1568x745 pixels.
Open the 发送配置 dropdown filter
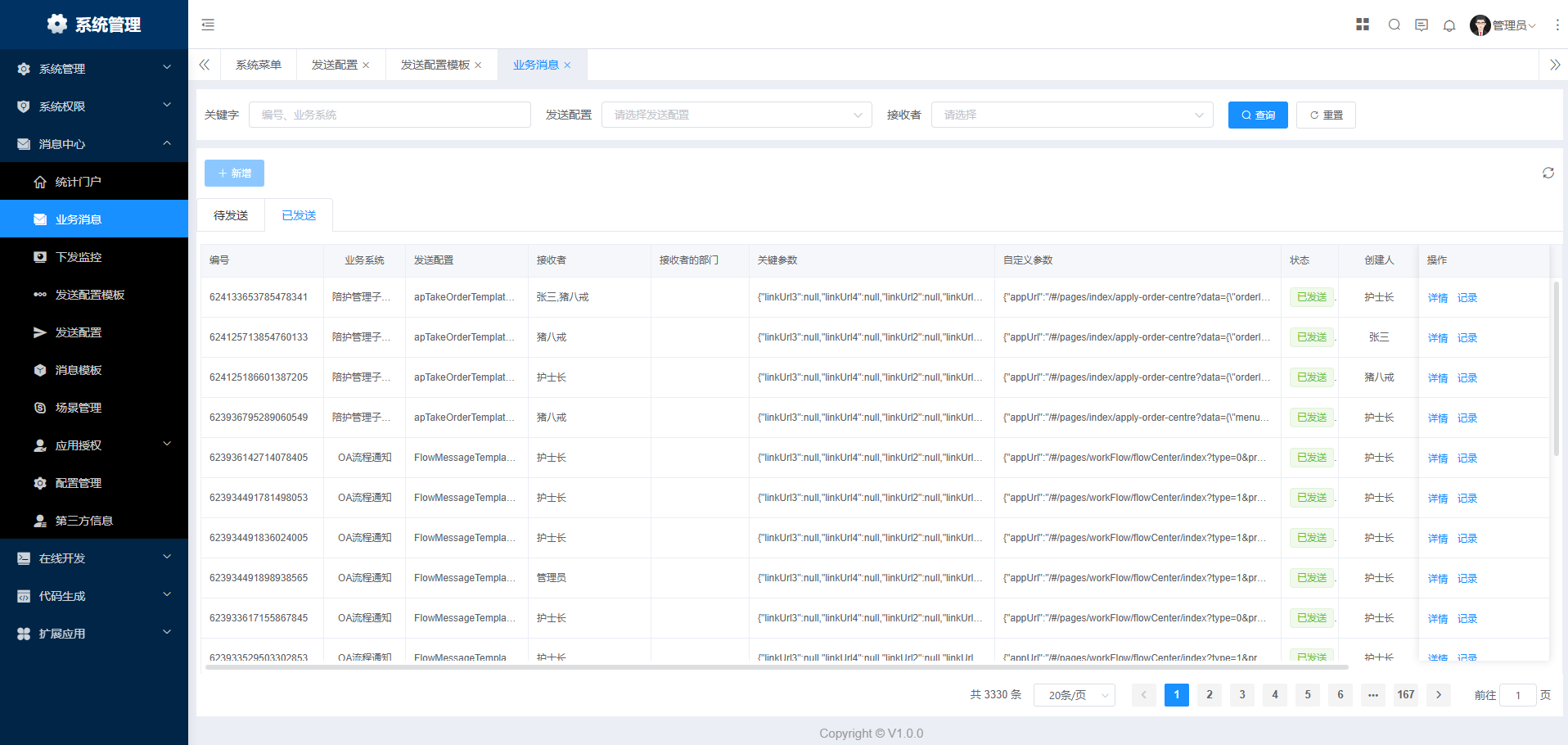736,115
